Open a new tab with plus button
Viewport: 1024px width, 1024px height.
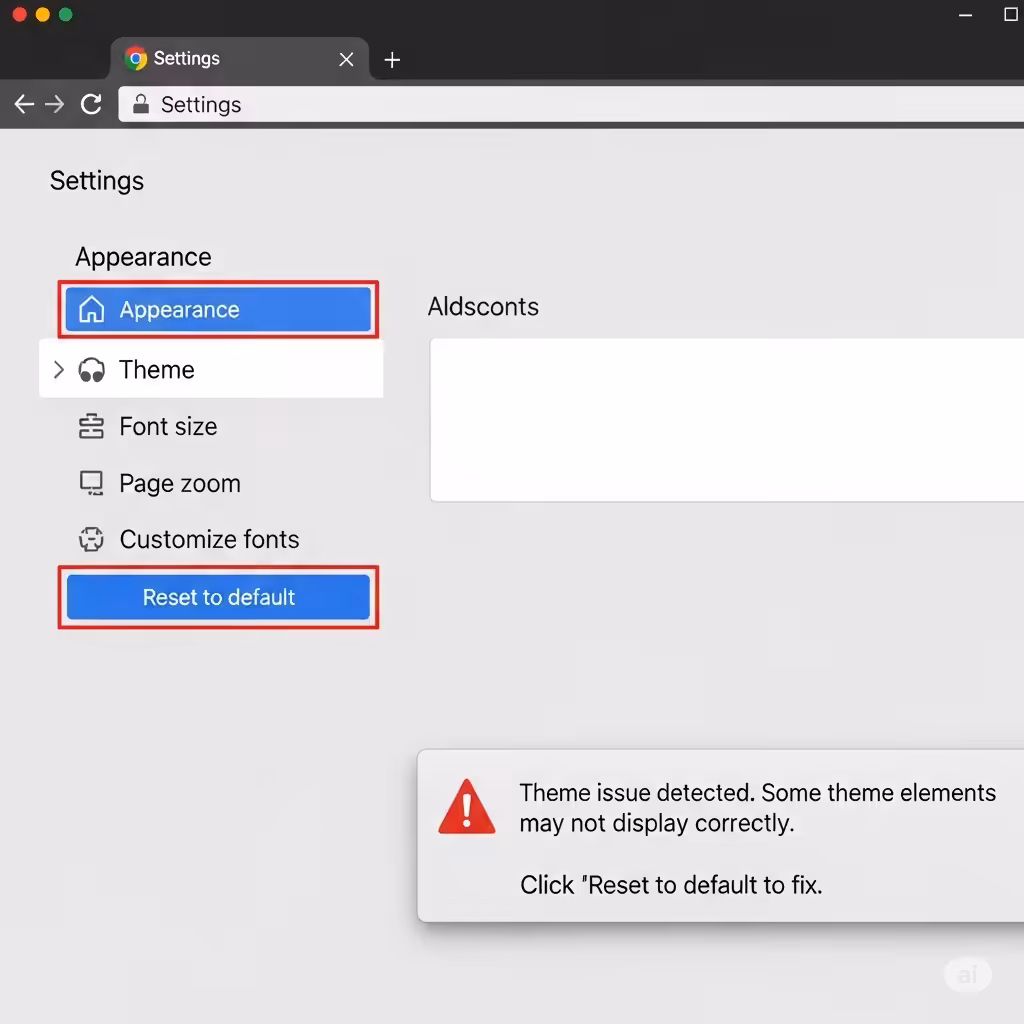pyautogui.click(x=392, y=60)
